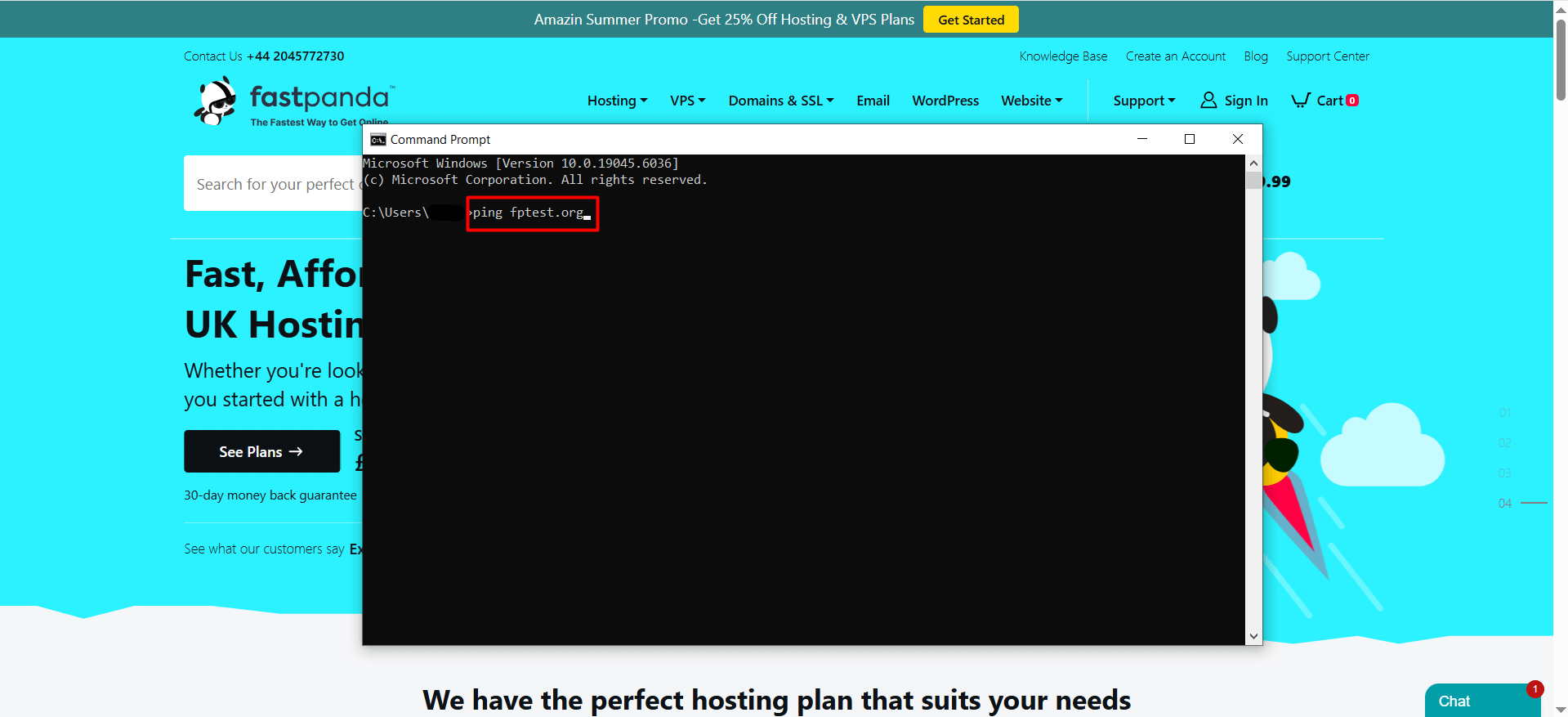Open the Support Center link

point(1328,56)
